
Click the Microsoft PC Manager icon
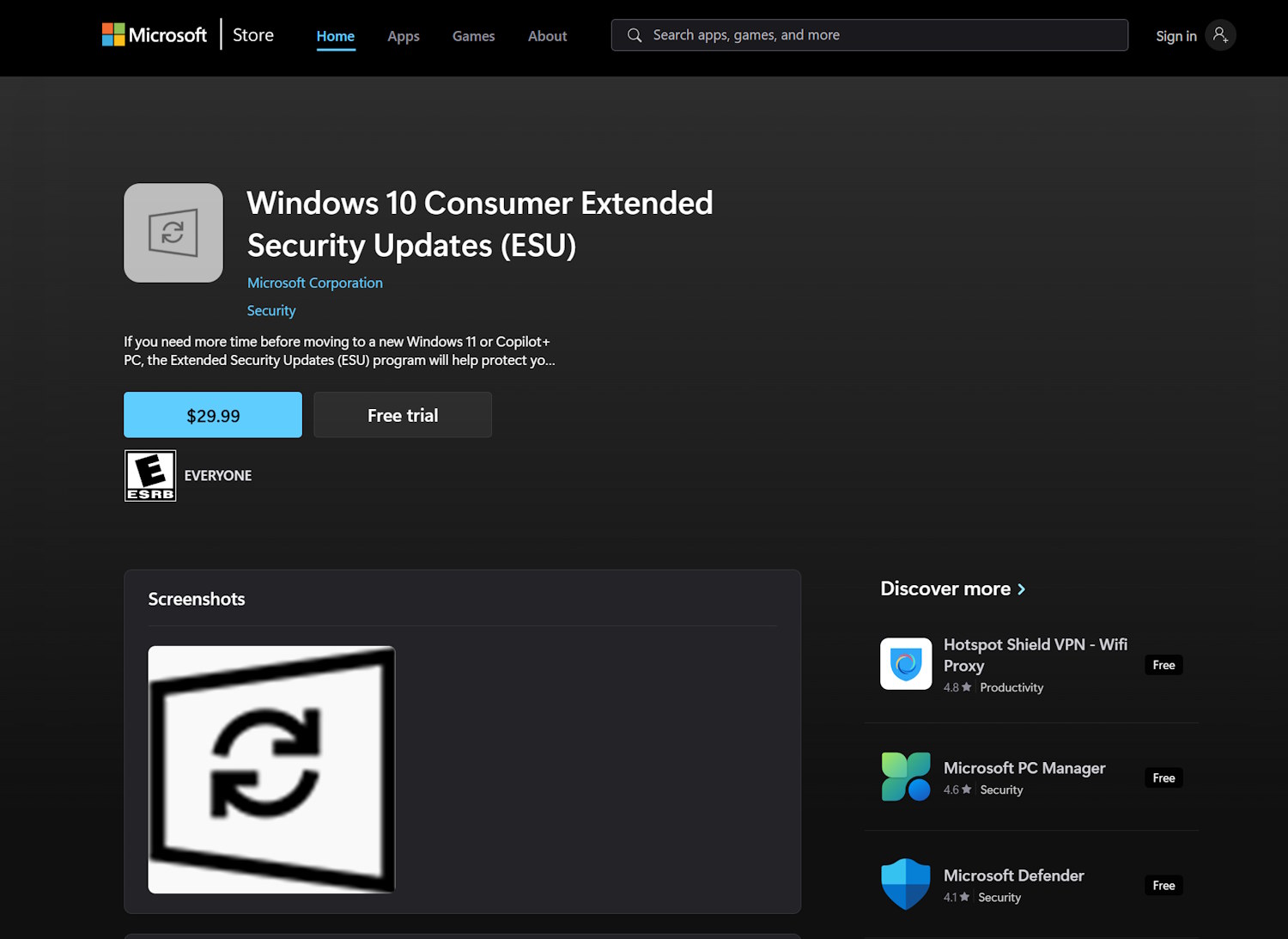[905, 776]
